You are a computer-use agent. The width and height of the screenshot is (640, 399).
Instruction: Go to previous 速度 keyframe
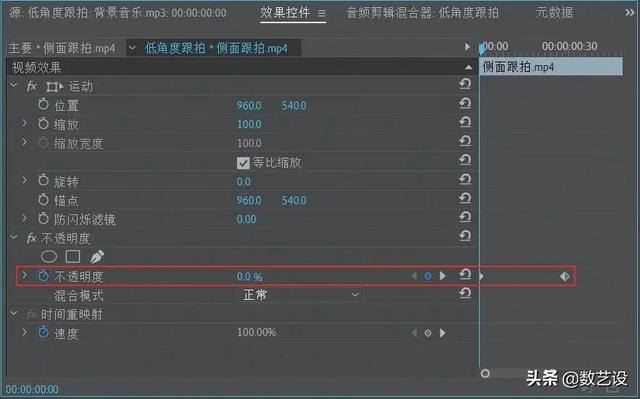(x=414, y=333)
